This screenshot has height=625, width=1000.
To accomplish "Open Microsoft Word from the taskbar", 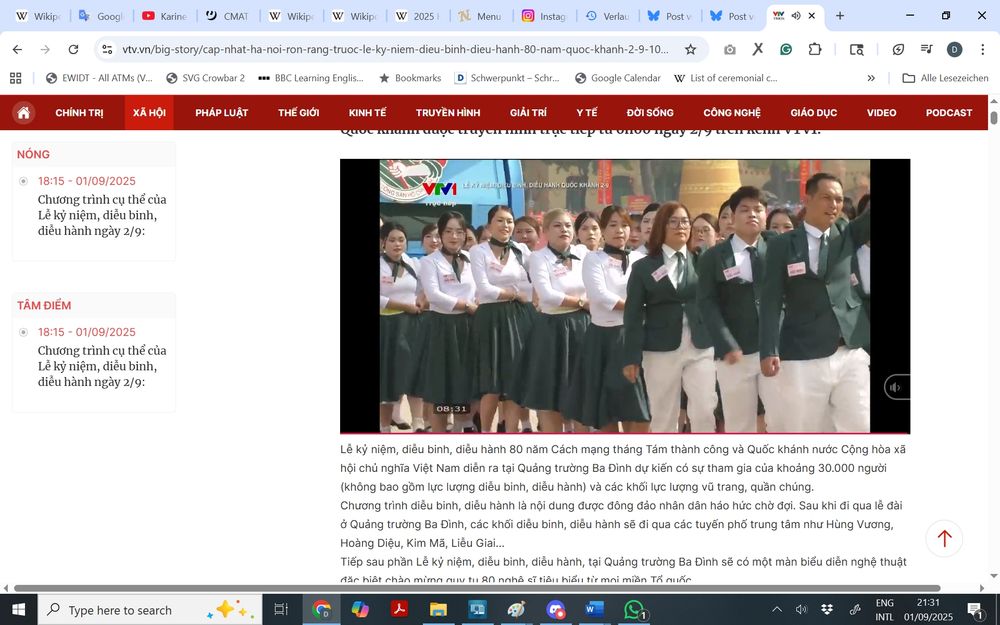I will (594, 610).
